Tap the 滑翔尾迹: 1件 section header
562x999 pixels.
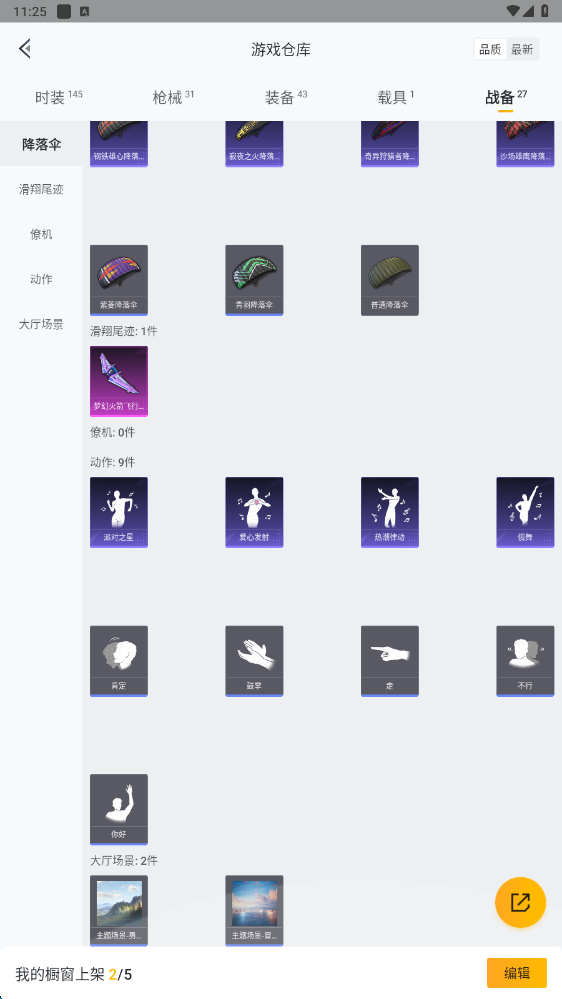[x=124, y=331]
